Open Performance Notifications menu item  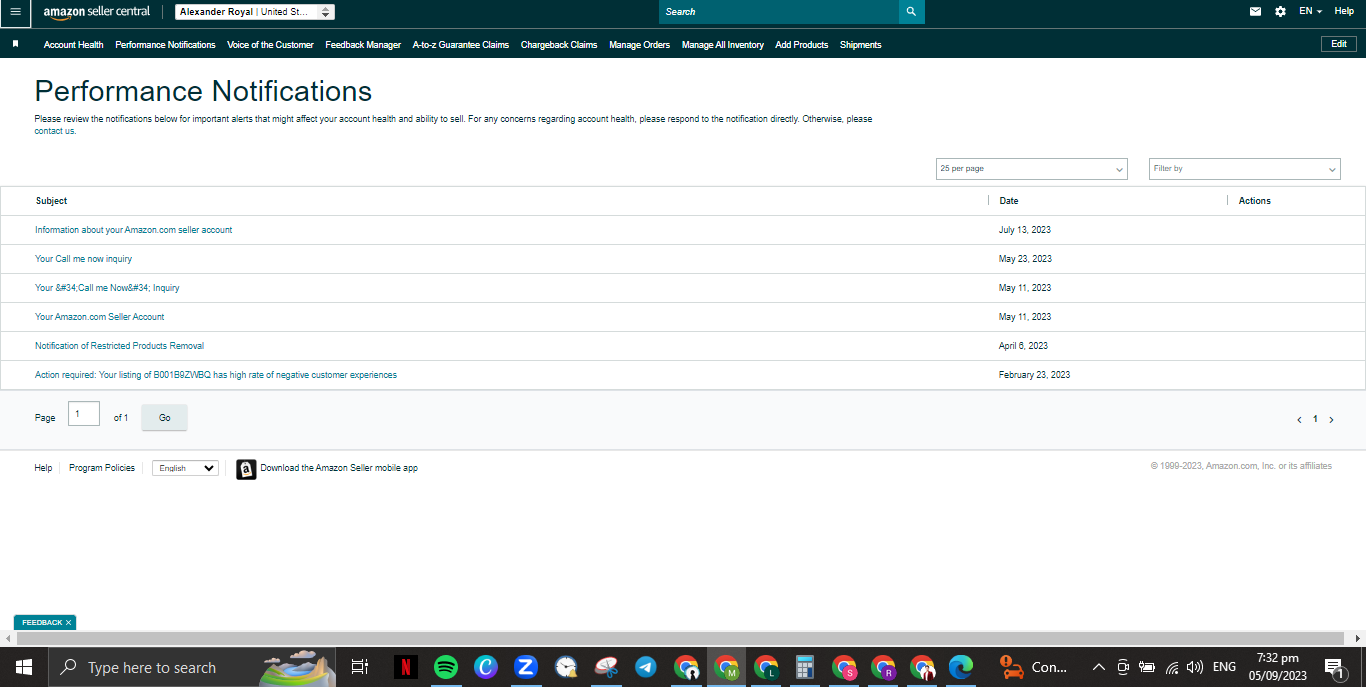tap(165, 45)
